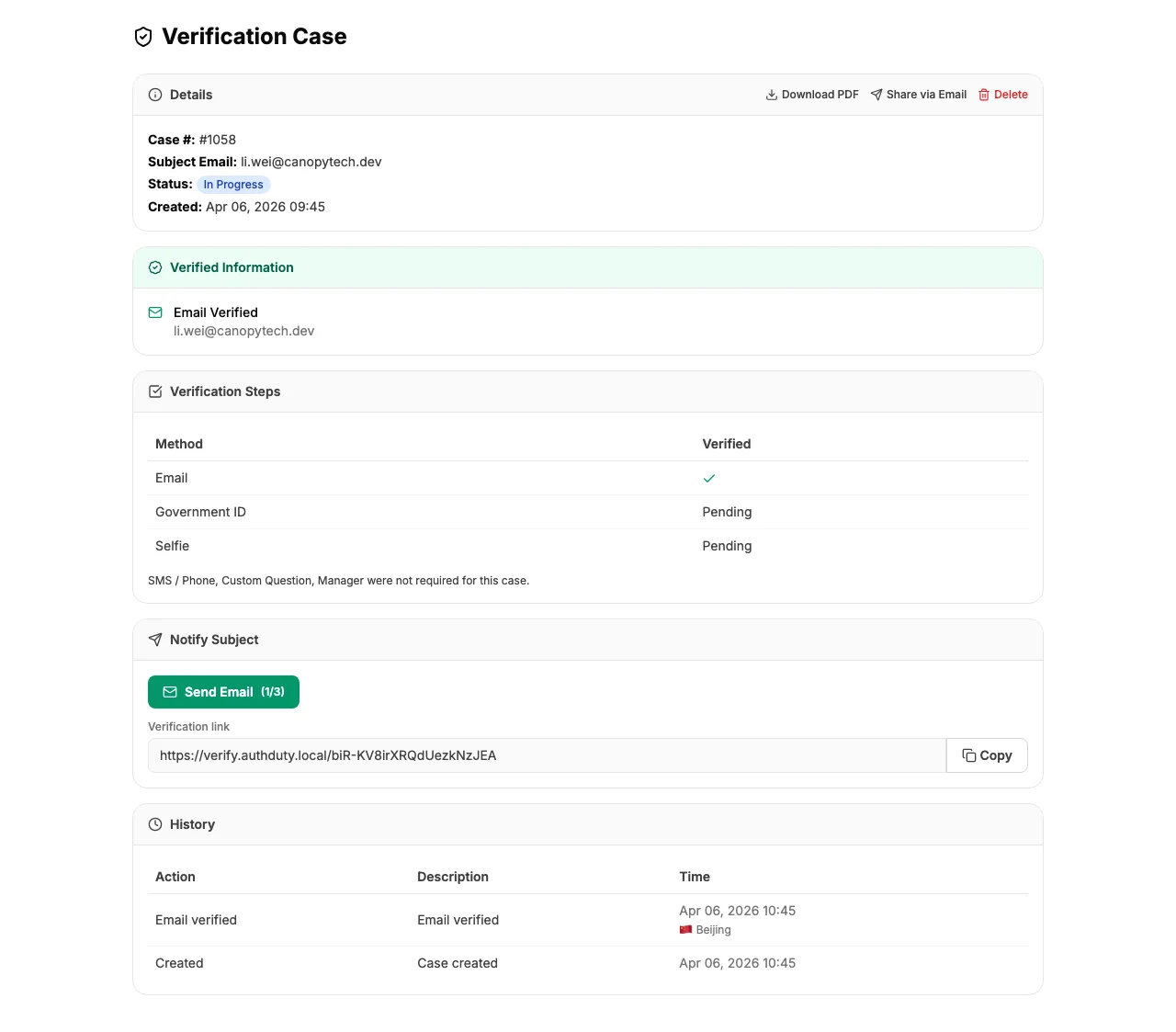
Task: Click the info icon in the Details header
Action: point(155,95)
